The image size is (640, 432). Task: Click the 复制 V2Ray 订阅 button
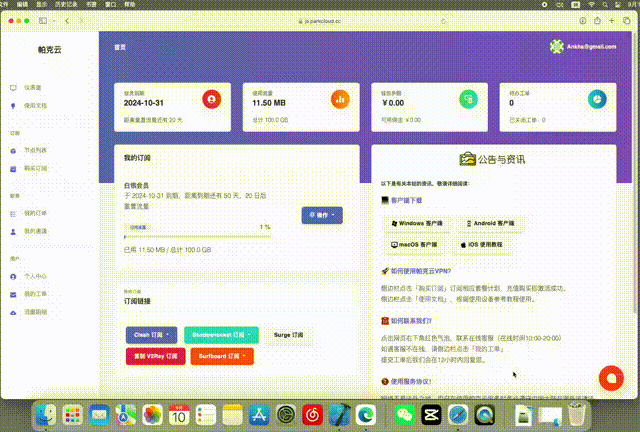pos(155,355)
